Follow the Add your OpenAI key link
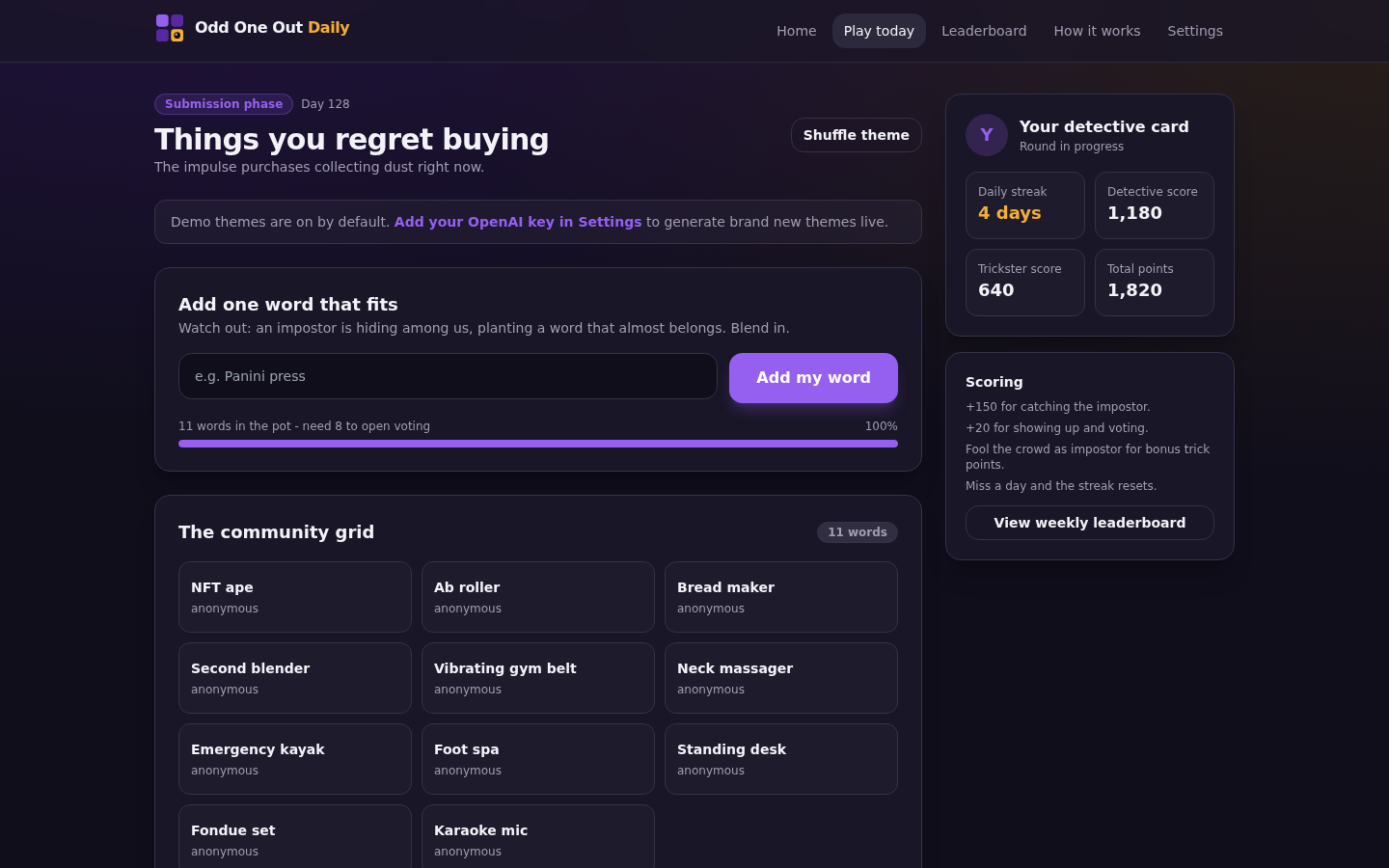 (518, 222)
